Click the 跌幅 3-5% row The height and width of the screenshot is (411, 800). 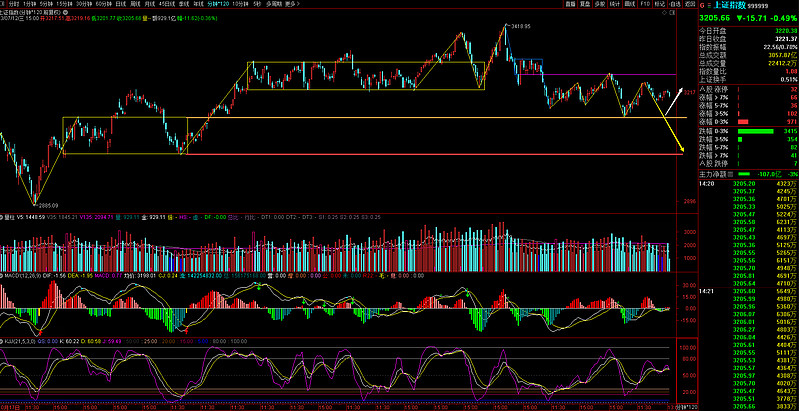(x=748, y=139)
